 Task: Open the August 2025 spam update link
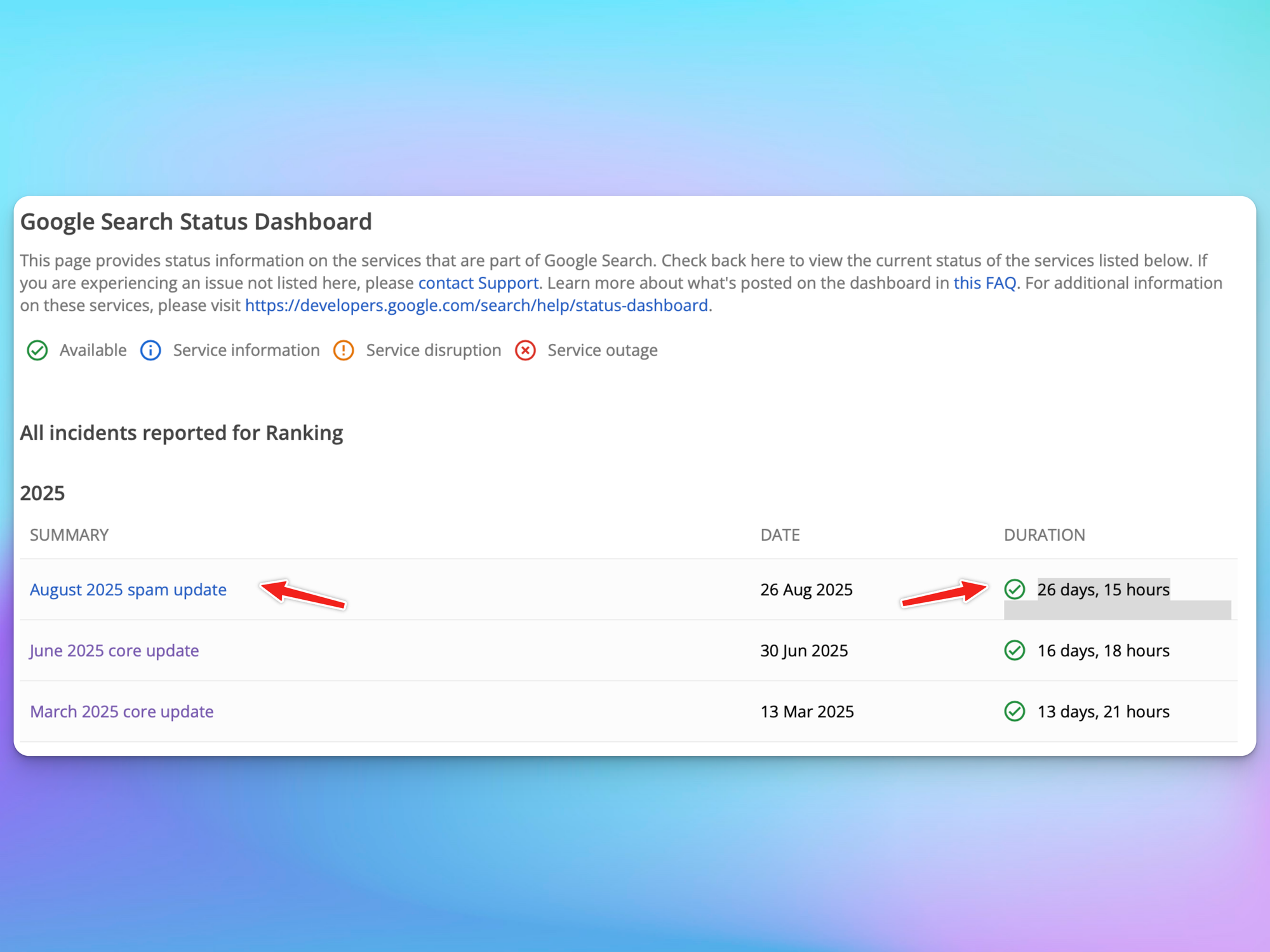coord(128,590)
